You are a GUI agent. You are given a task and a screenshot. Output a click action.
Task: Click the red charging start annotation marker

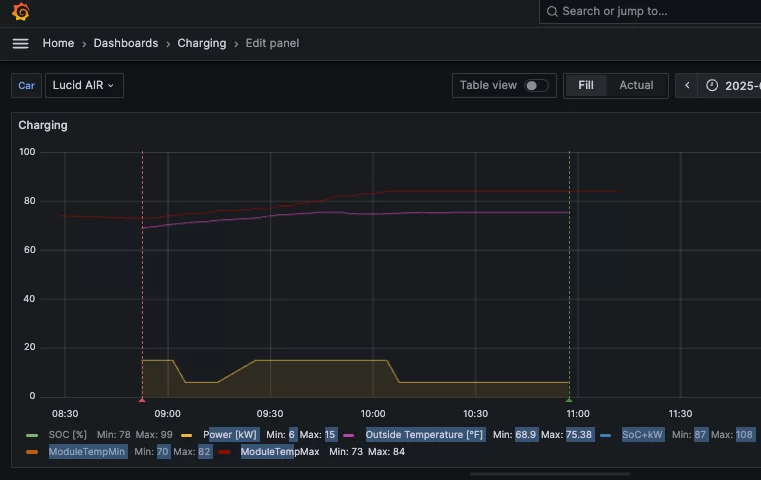click(142, 399)
